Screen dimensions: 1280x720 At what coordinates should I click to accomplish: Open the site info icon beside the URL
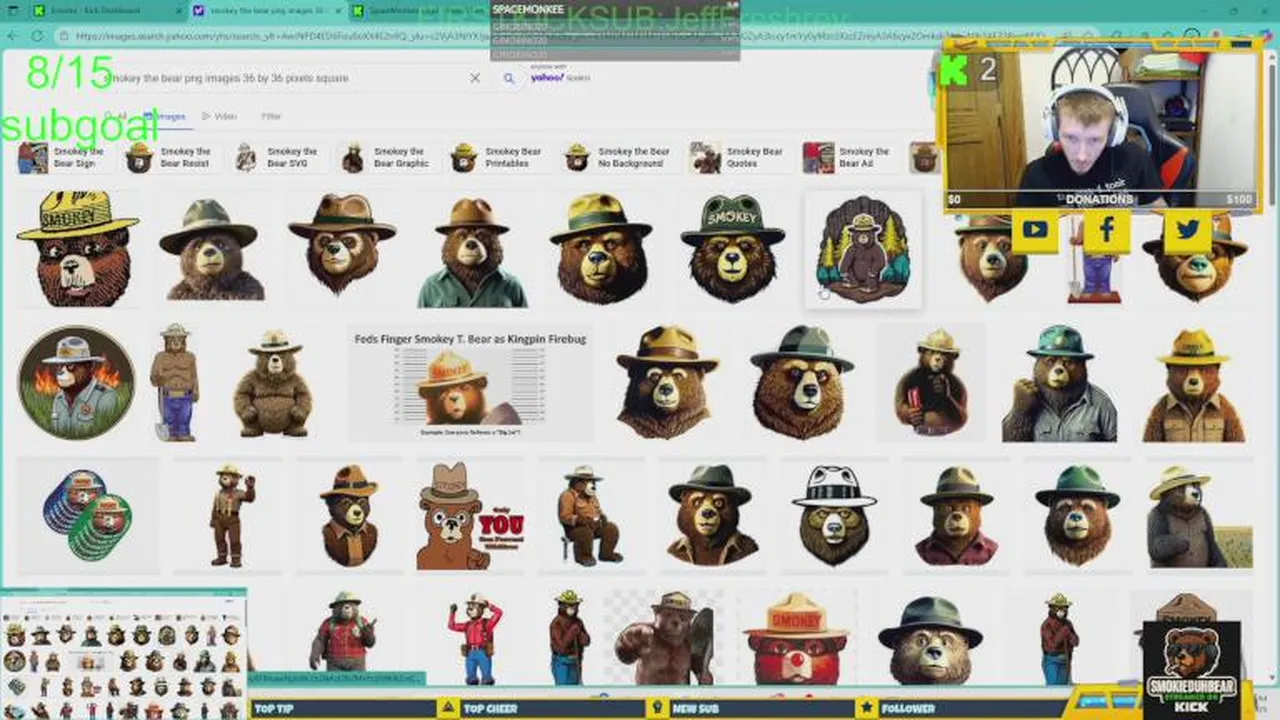(x=63, y=36)
